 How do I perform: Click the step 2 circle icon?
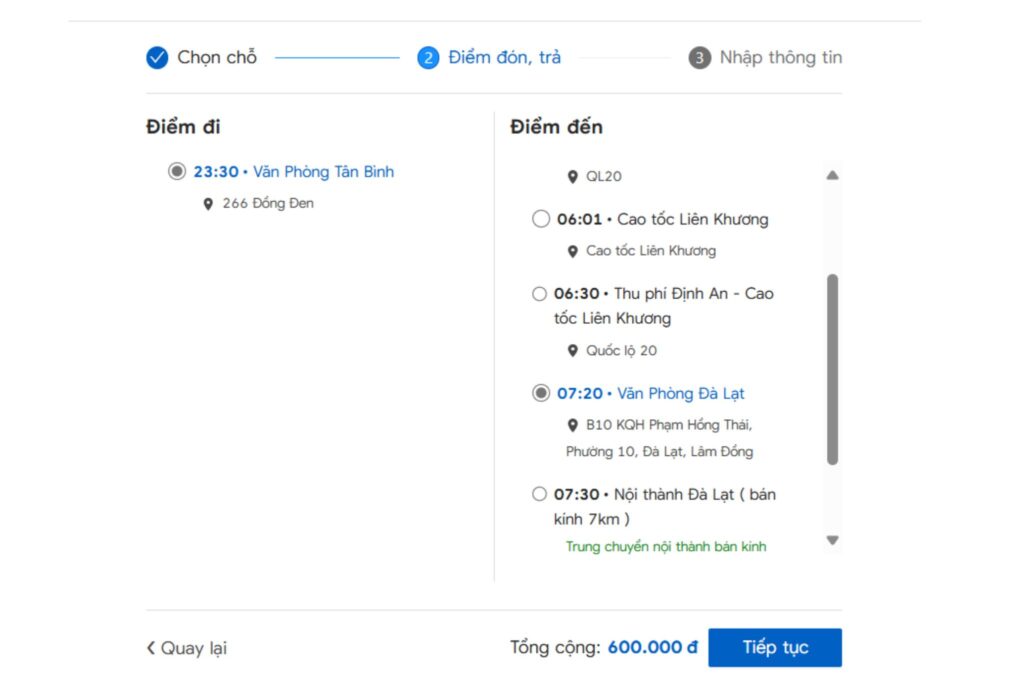(428, 57)
